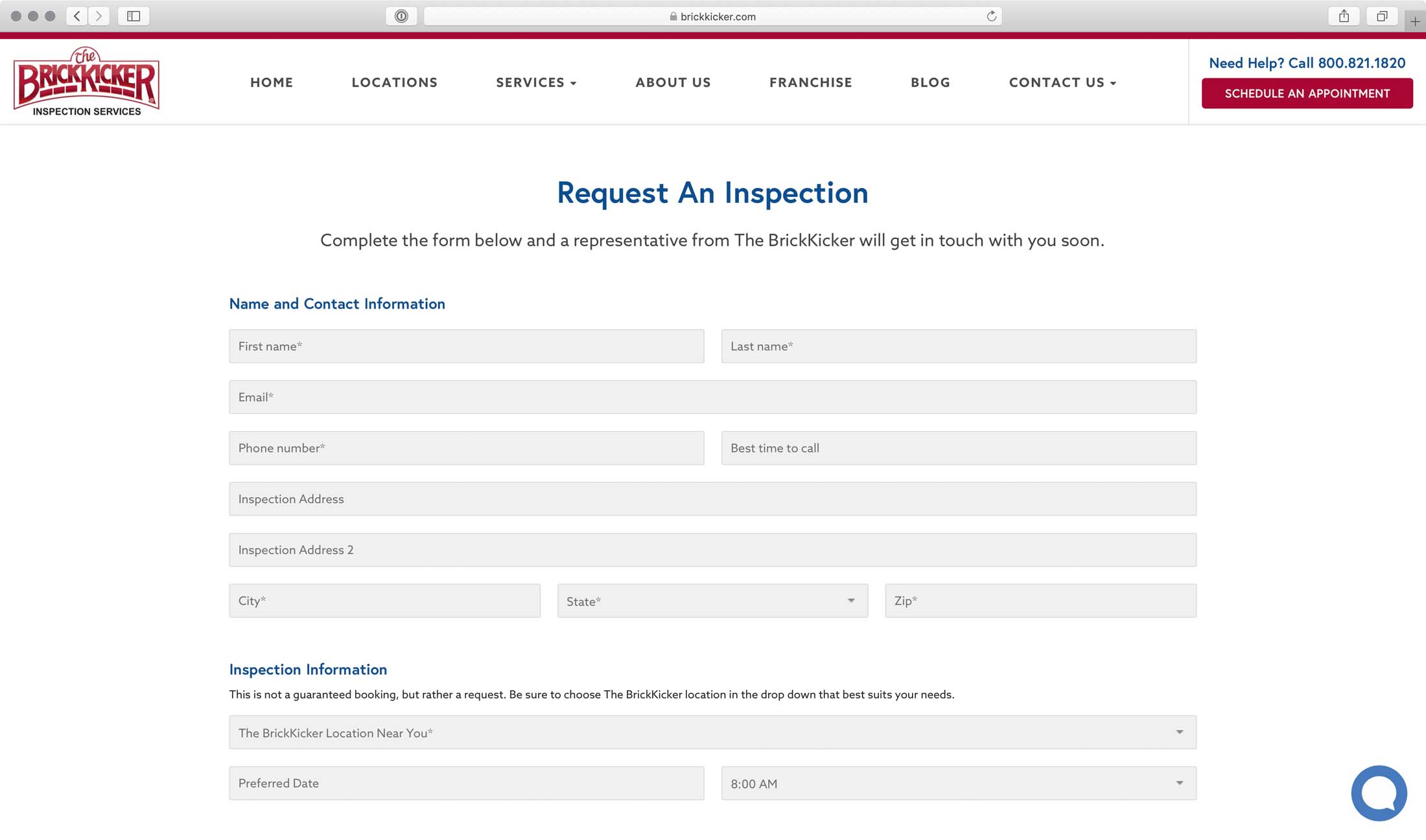Click the Safari forward arrow
The height and width of the screenshot is (840, 1426).
99,16
